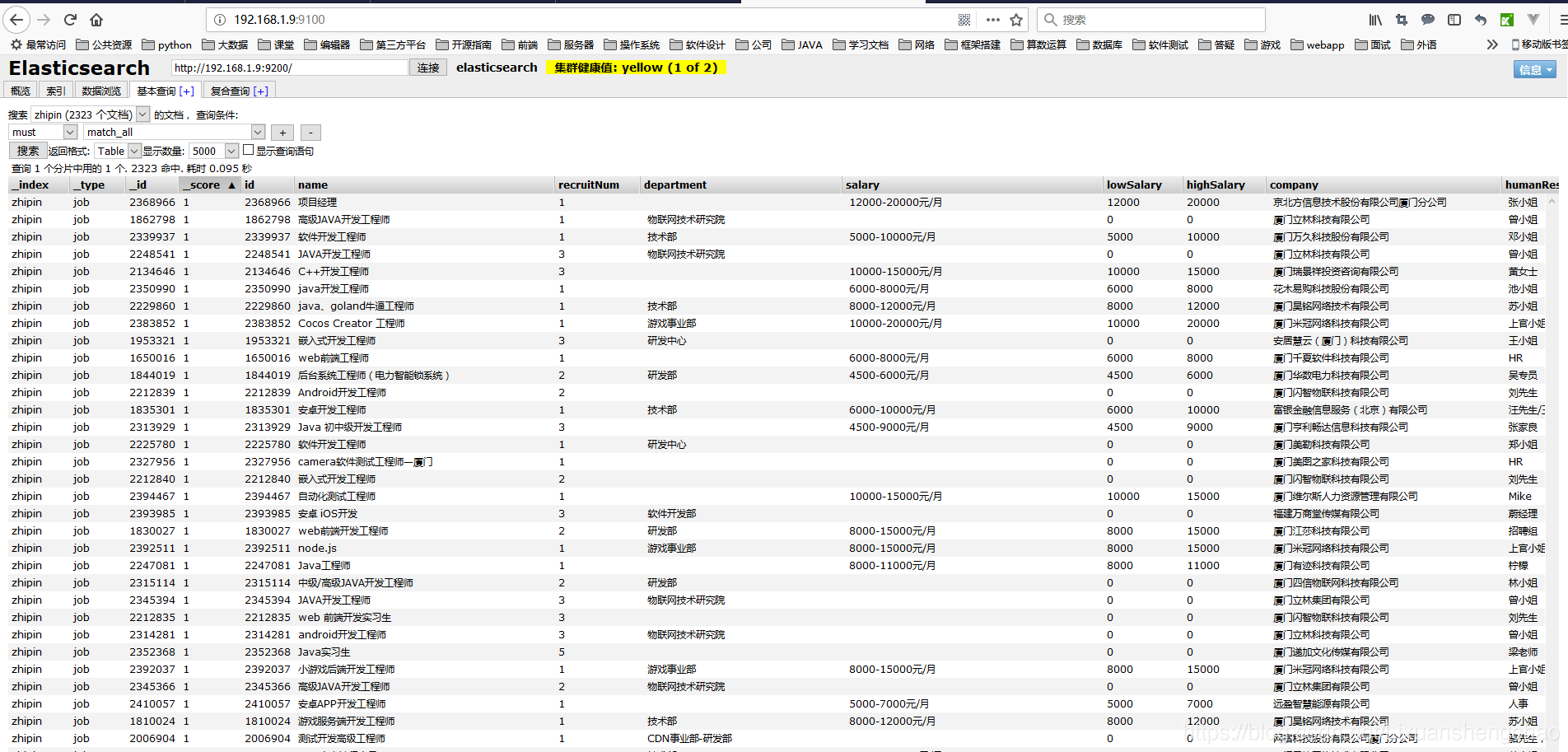Screen dimensions: 1568x752
Task: Open the 移动版书签 mobile bookmarks
Action: pyautogui.click(x=1539, y=44)
